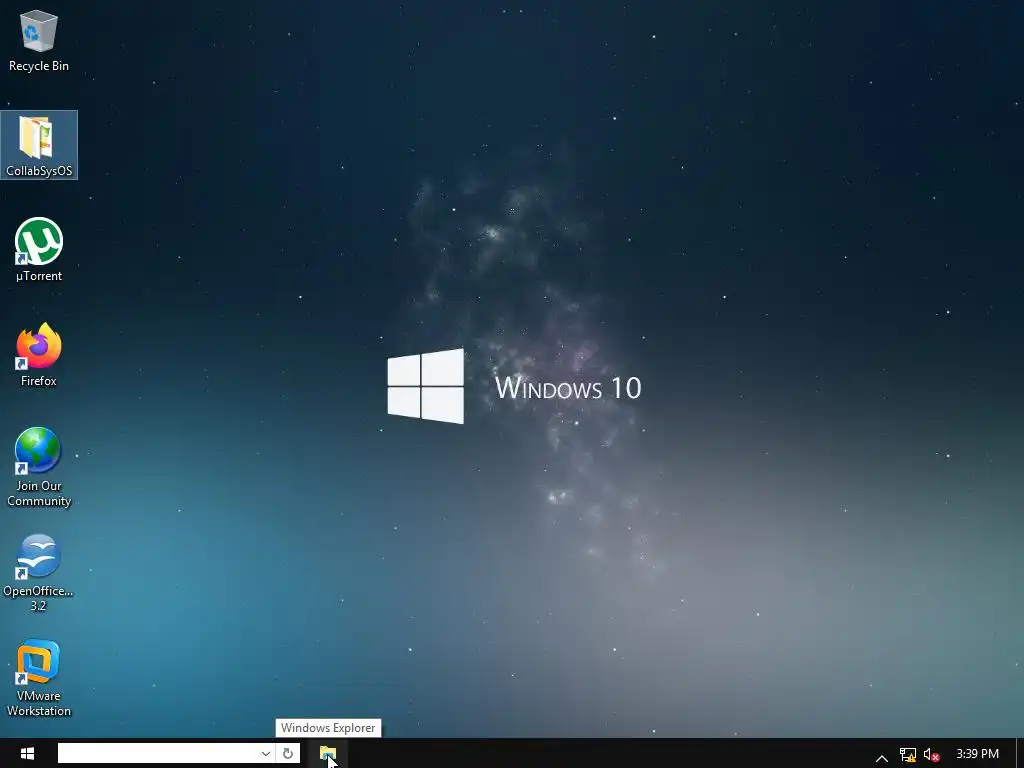Open the clock showing 3:39 PM

[x=977, y=754]
